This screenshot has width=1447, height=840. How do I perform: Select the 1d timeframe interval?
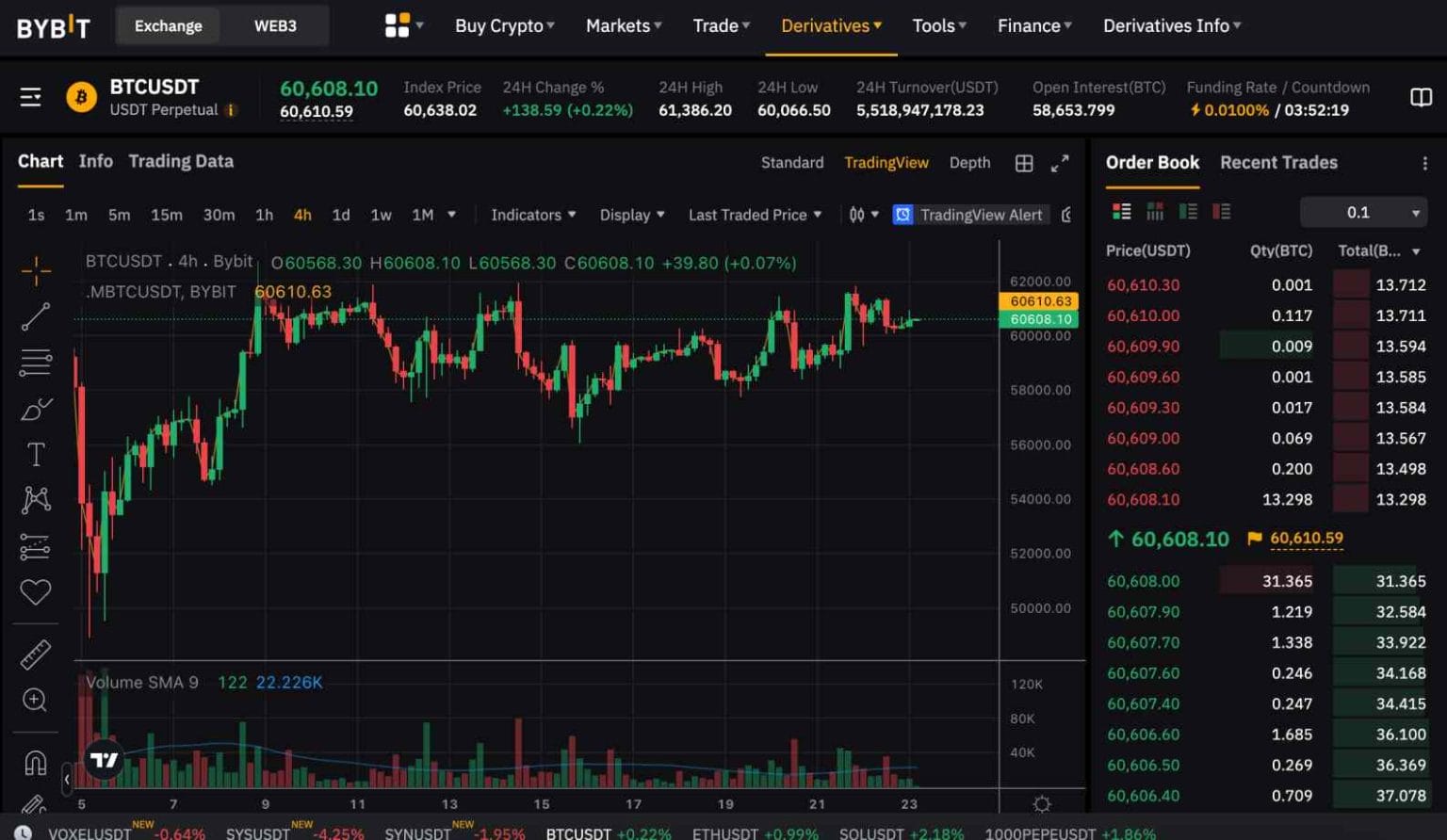click(x=341, y=215)
